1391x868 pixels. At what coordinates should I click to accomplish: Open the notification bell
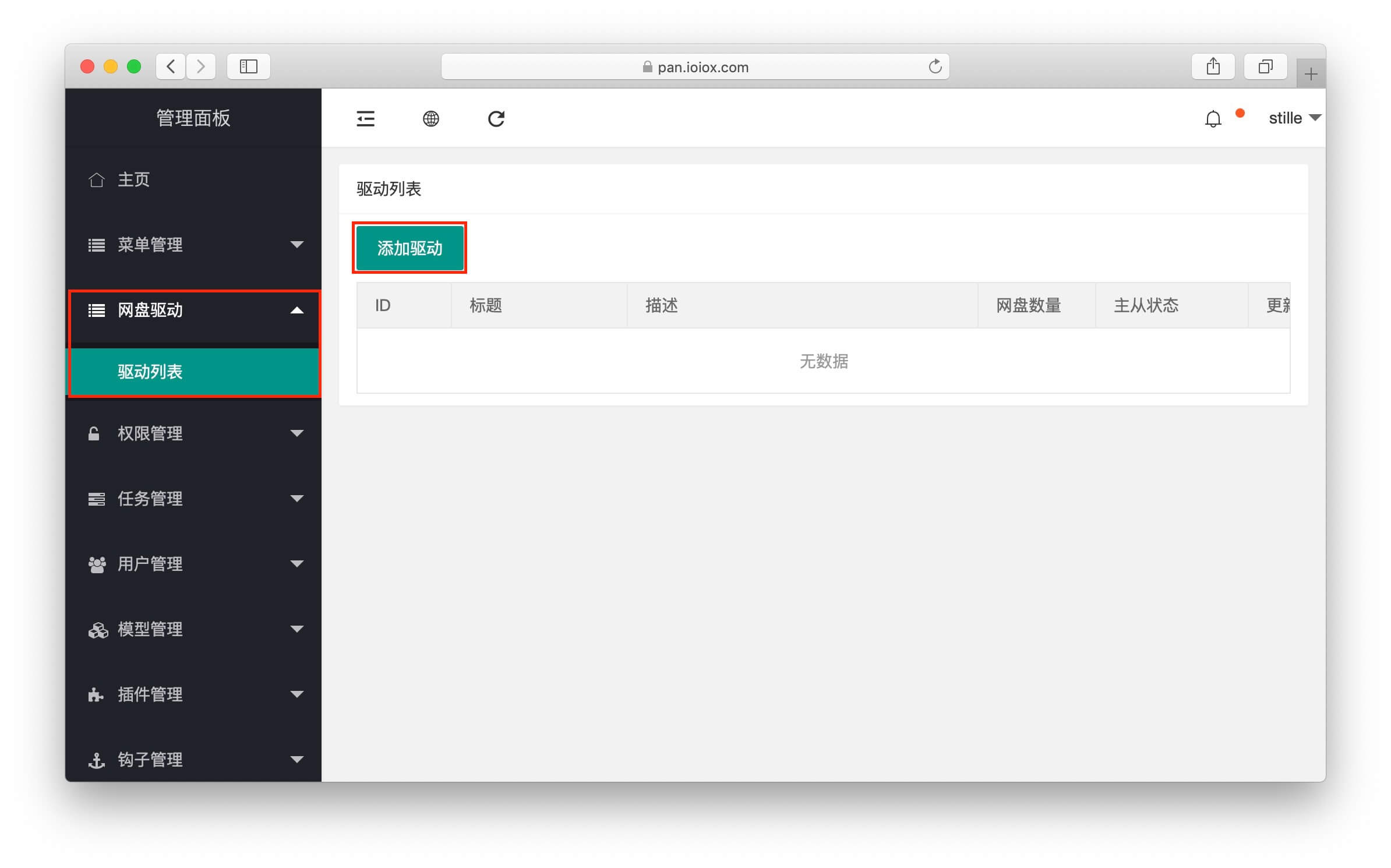1213,119
